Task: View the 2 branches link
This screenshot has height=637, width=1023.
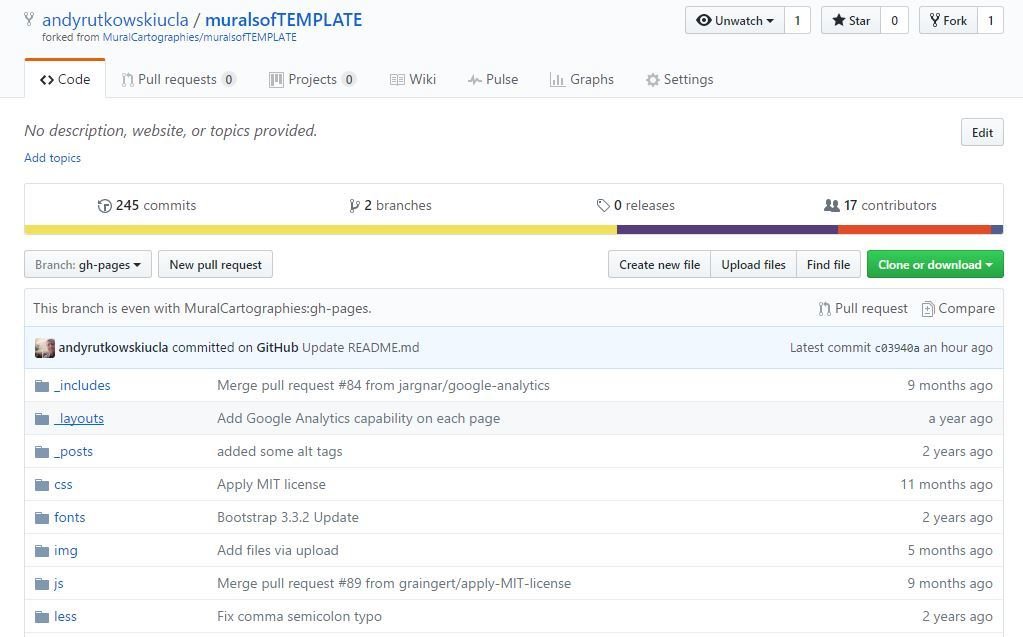Action: 390,206
